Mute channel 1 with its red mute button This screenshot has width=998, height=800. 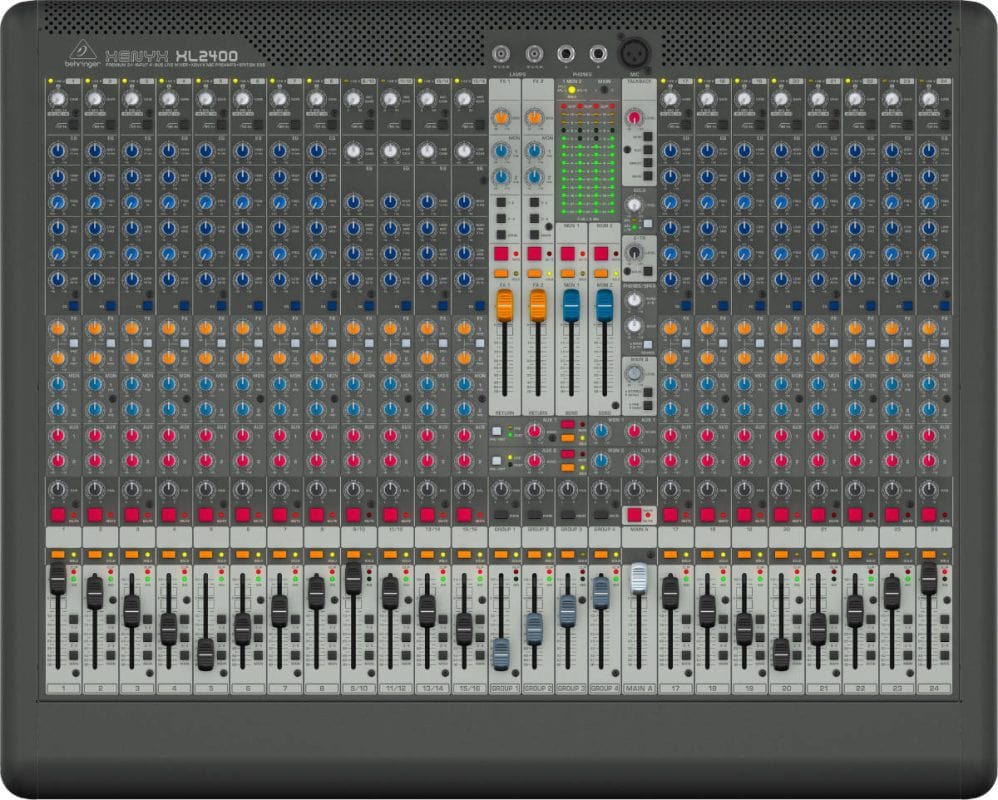click(x=57, y=513)
